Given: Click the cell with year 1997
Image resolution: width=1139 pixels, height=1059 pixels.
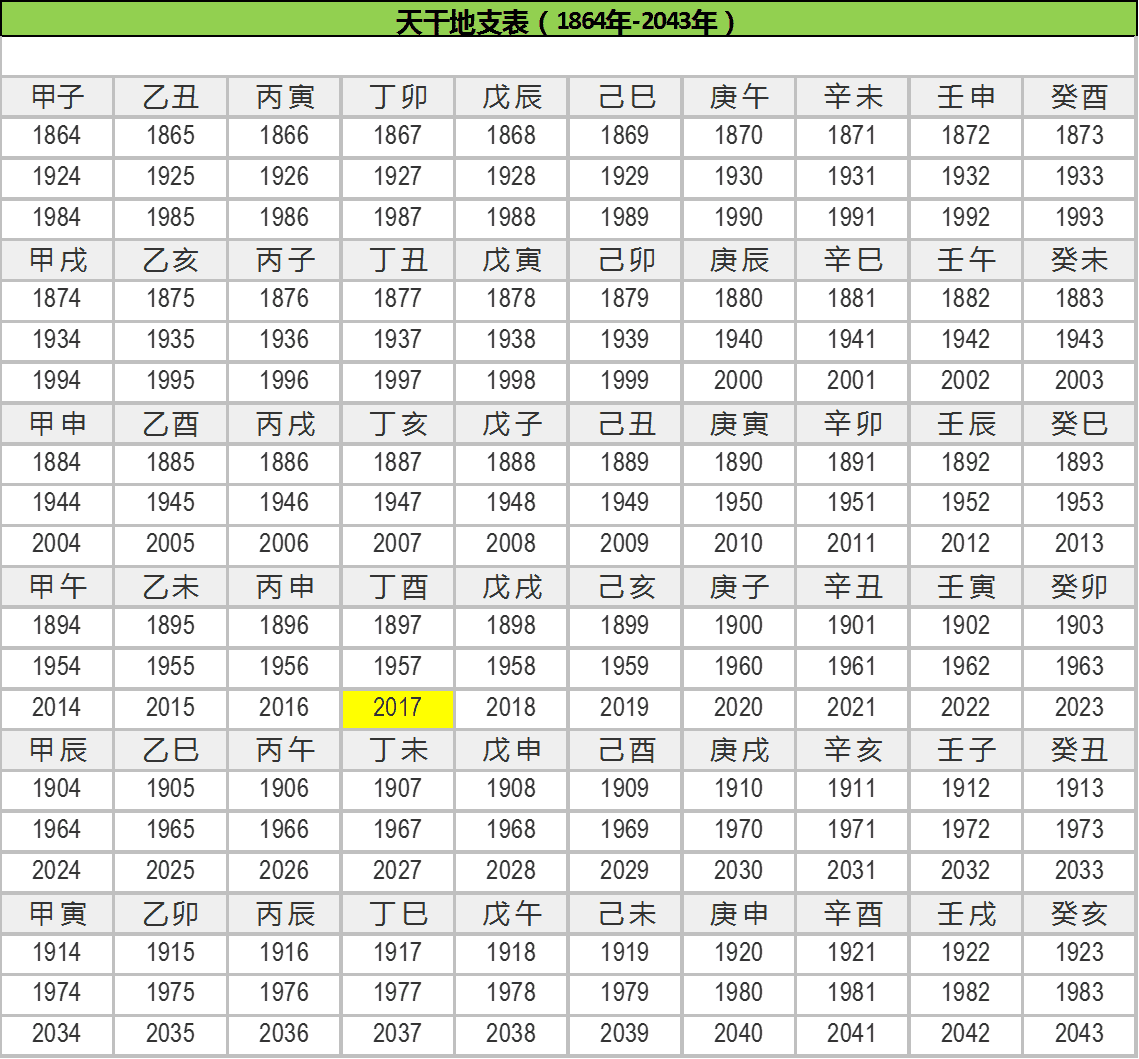Looking at the screenshot, I should tap(397, 381).
